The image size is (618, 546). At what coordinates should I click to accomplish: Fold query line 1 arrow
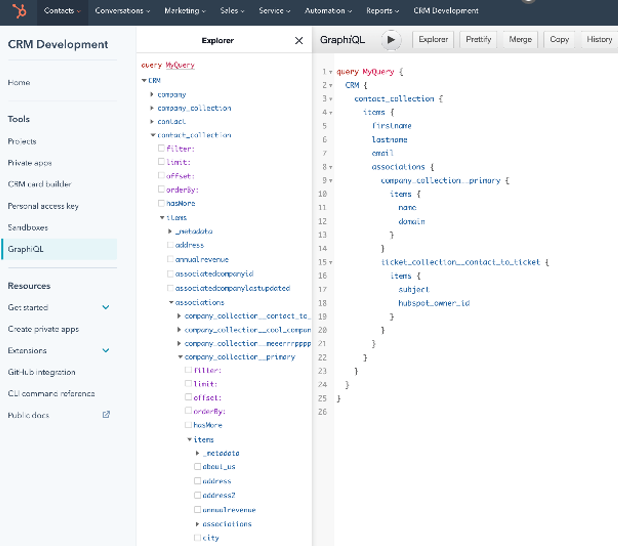(x=330, y=72)
